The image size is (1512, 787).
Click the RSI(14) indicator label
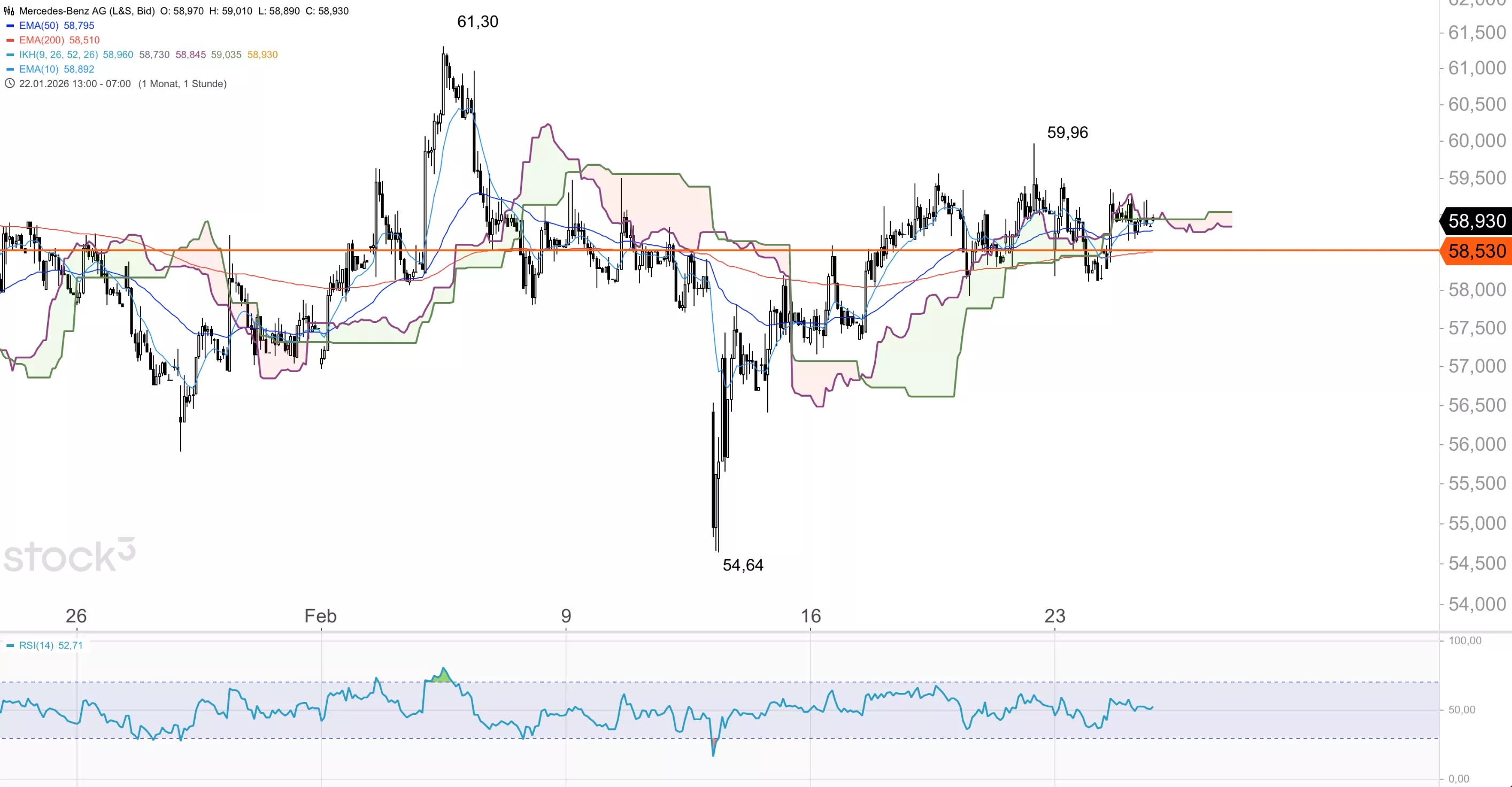pos(36,645)
